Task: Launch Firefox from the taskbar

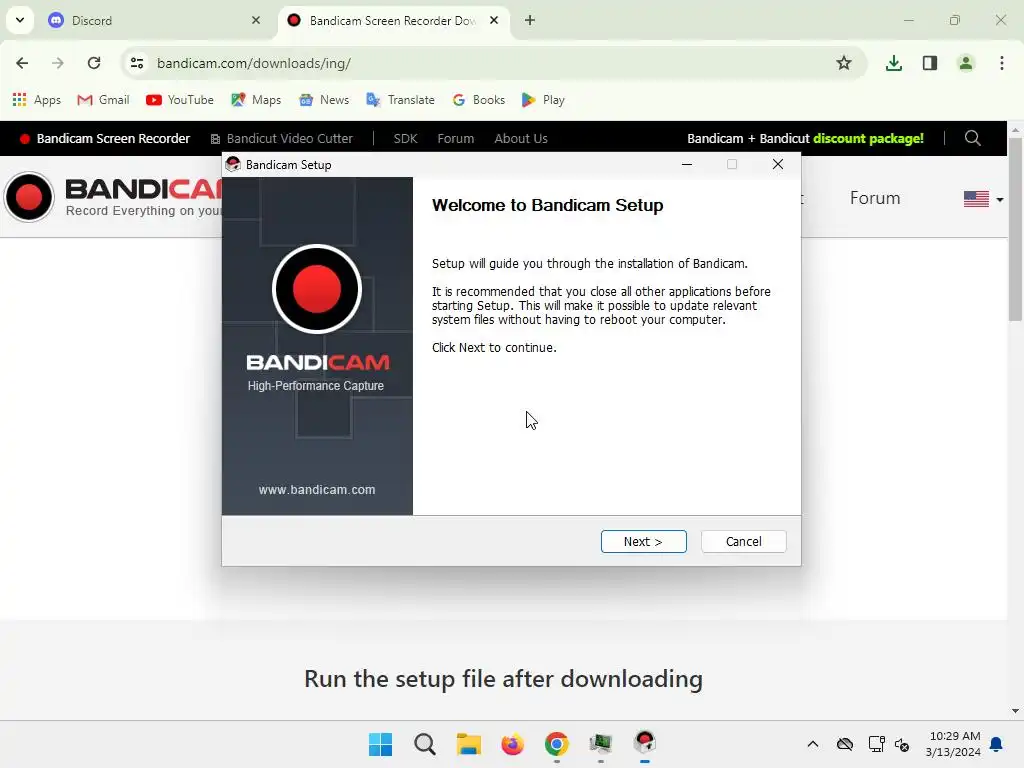Action: (513, 744)
